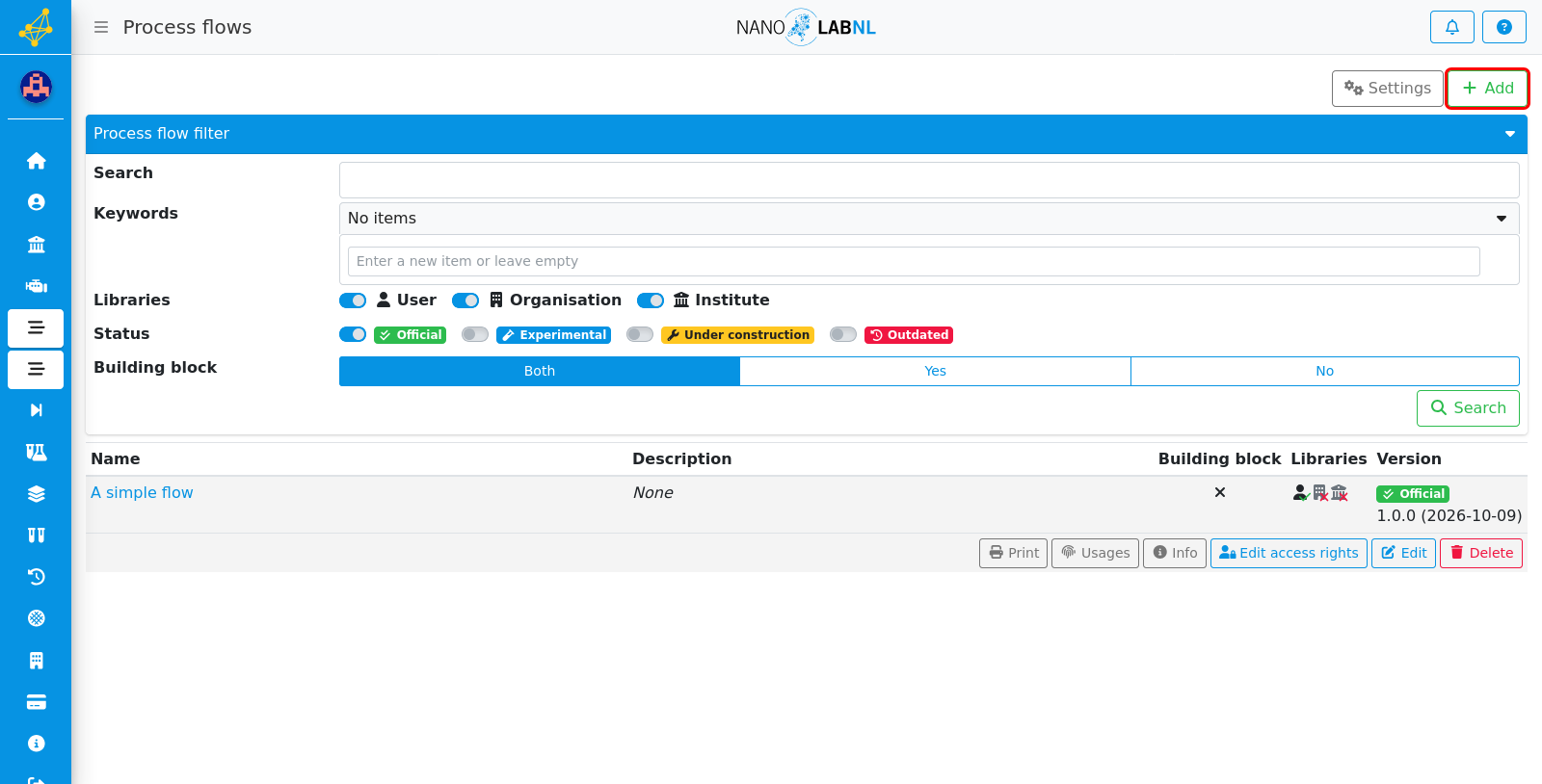This screenshot has width=1542, height=784.
Task: Click Edit access rights button
Action: [1289, 553]
